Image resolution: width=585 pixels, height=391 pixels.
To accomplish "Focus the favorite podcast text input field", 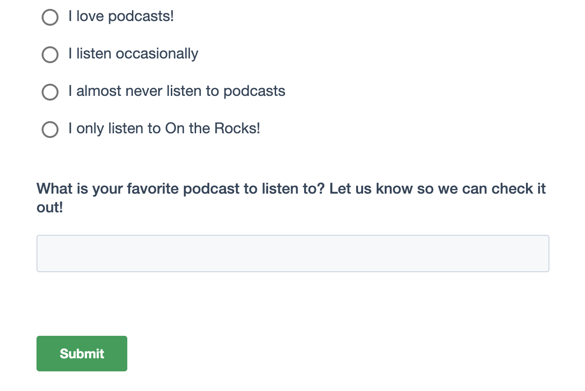I will (292, 253).
